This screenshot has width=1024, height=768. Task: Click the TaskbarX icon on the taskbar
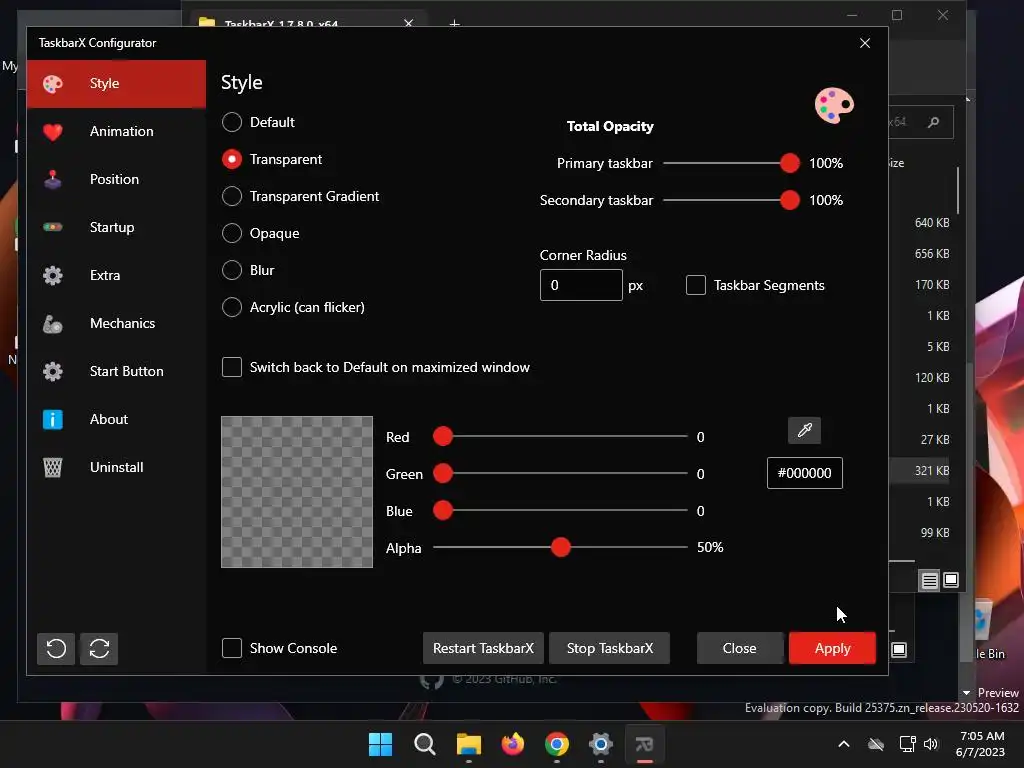tap(645, 744)
